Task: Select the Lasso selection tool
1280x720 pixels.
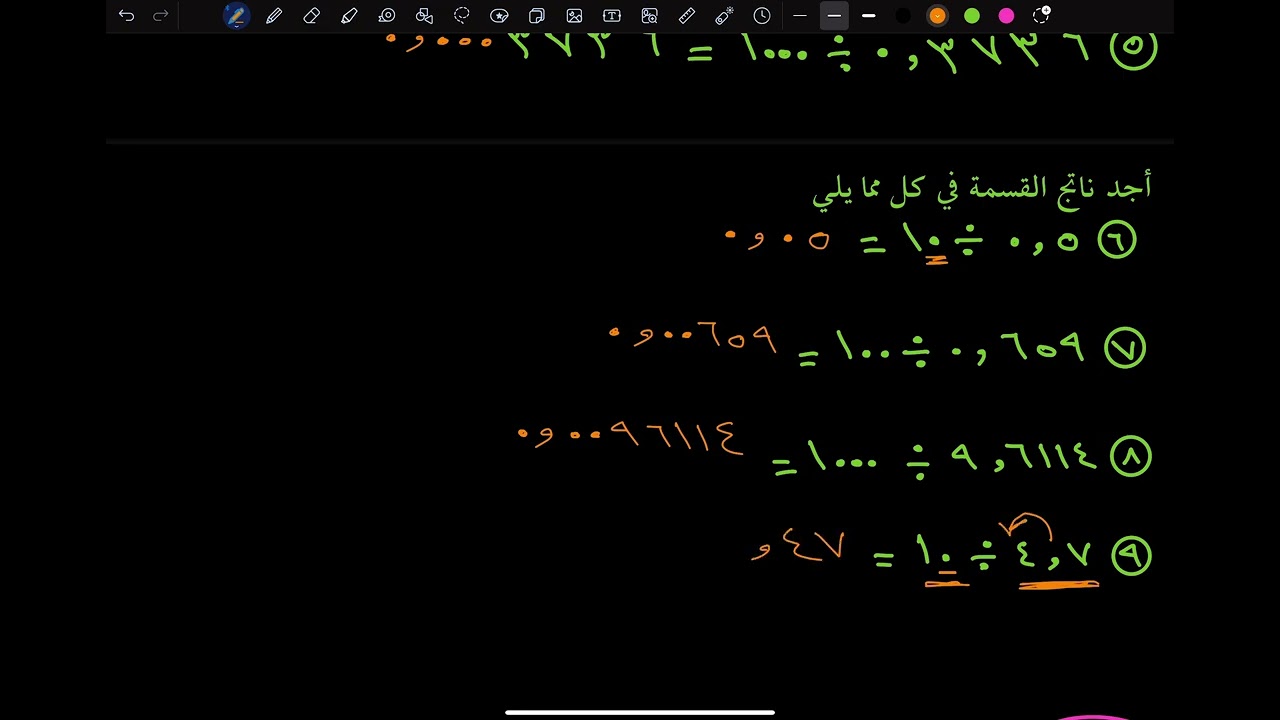Action: 461,15
